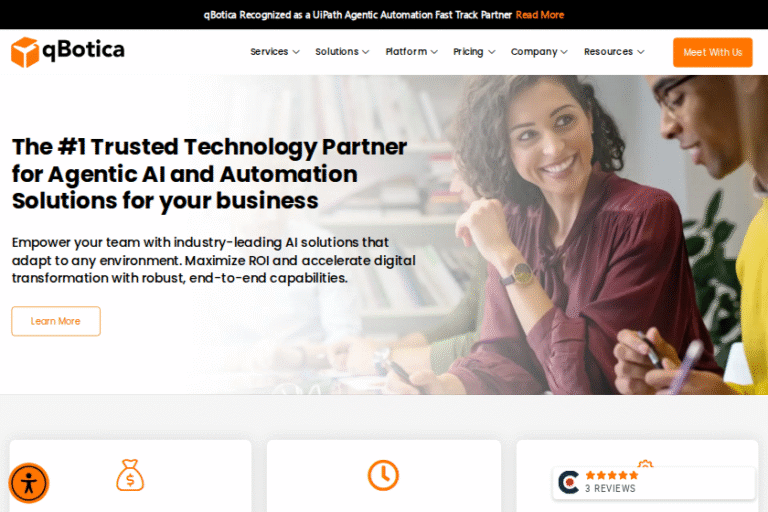Click the #1 Trusted Technology Partner headline
Viewport: 768px width, 512px height.
click(x=209, y=173)
